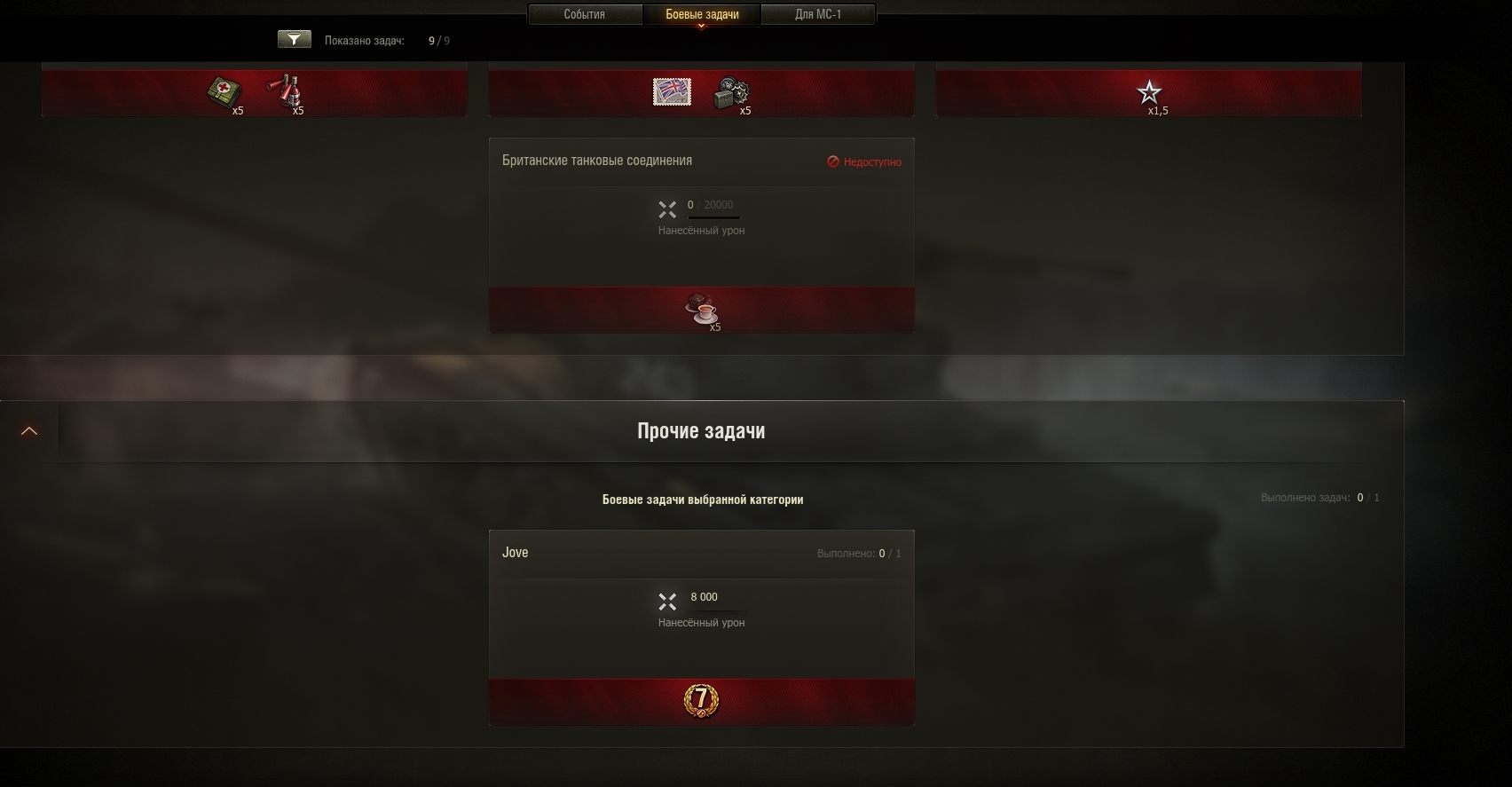1512x787 pixels.
Task: Click the Прочие задачи section header
Action: pos(701,431)
